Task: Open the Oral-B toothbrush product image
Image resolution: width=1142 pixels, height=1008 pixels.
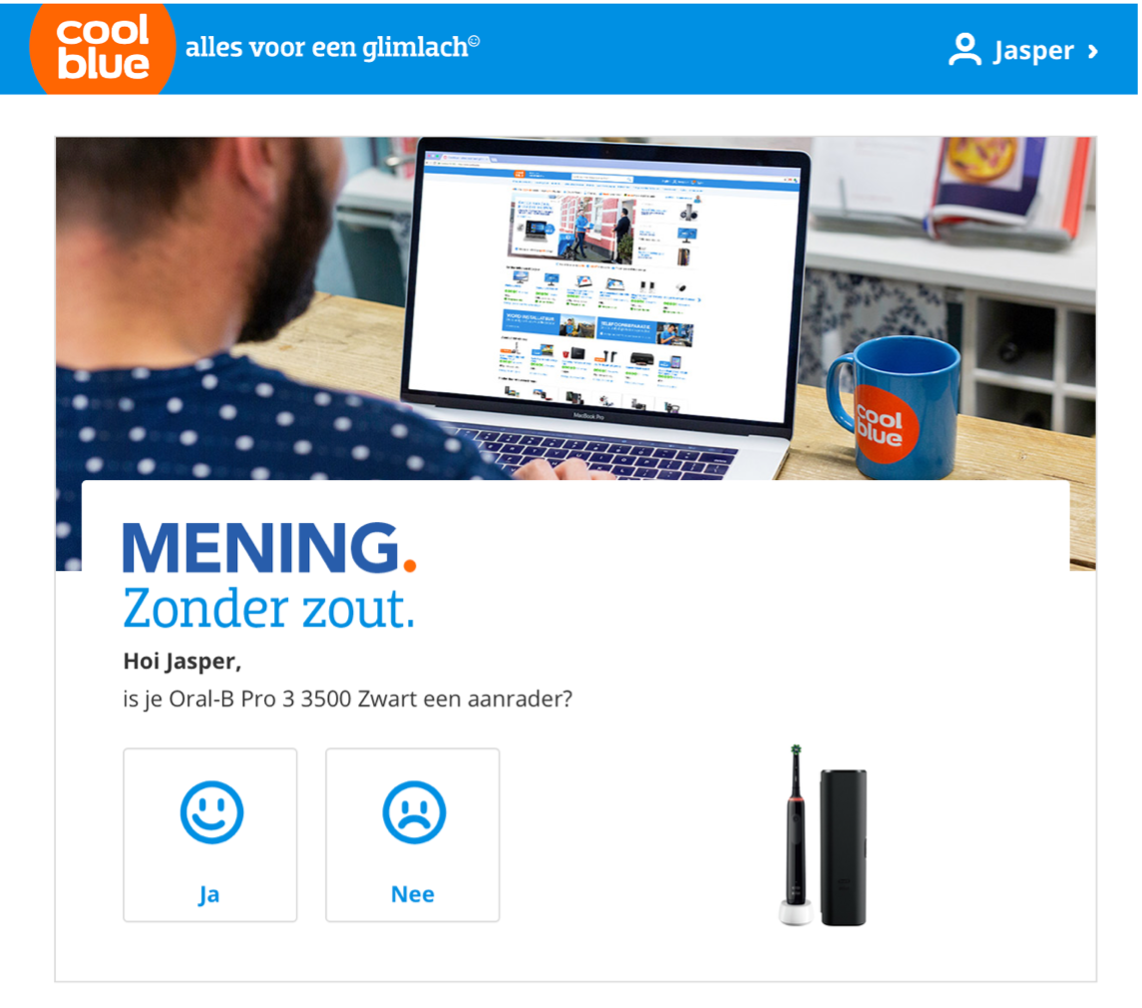Action: click(x=795, y=835)
